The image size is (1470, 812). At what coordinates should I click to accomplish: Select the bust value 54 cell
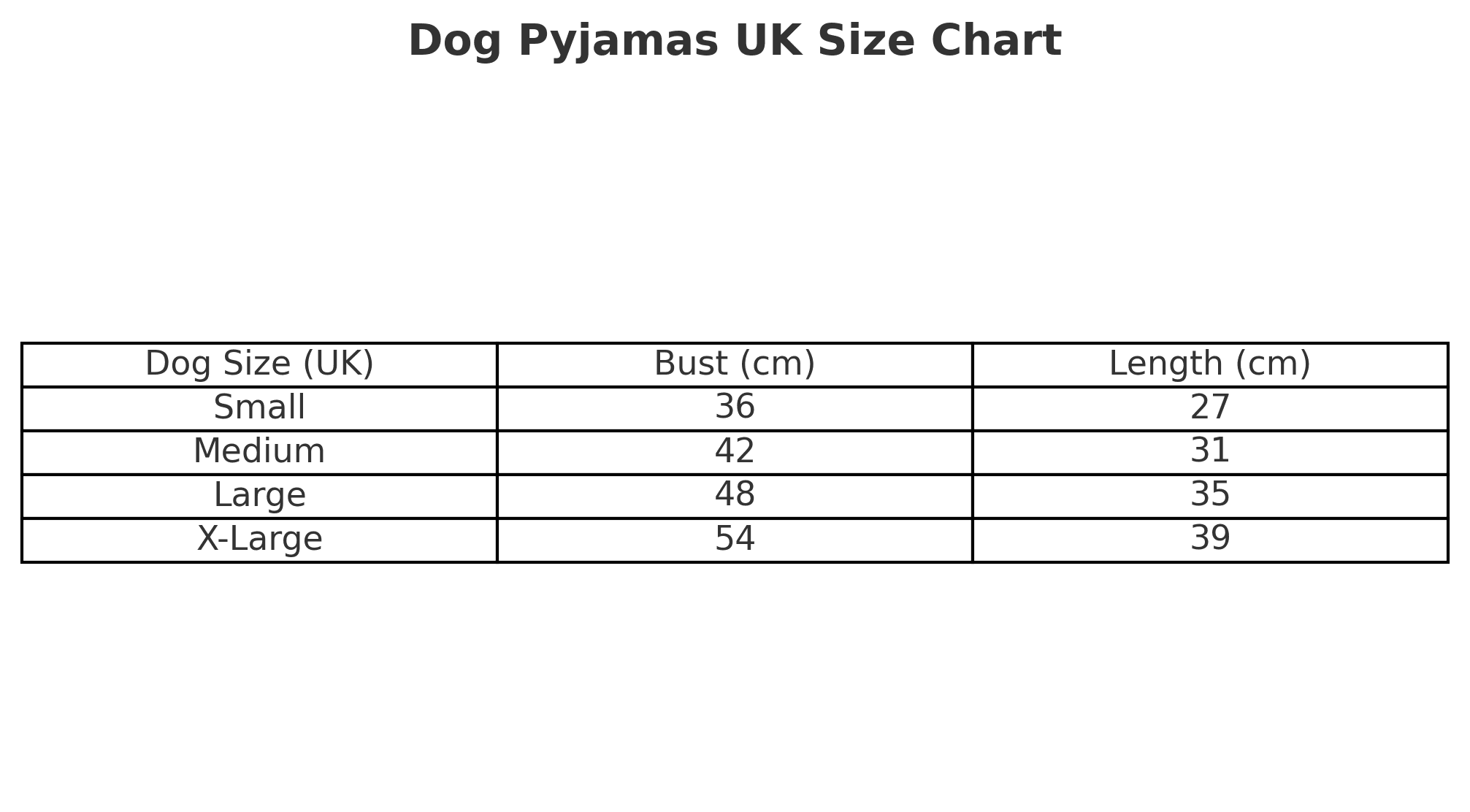pos(734,540)
